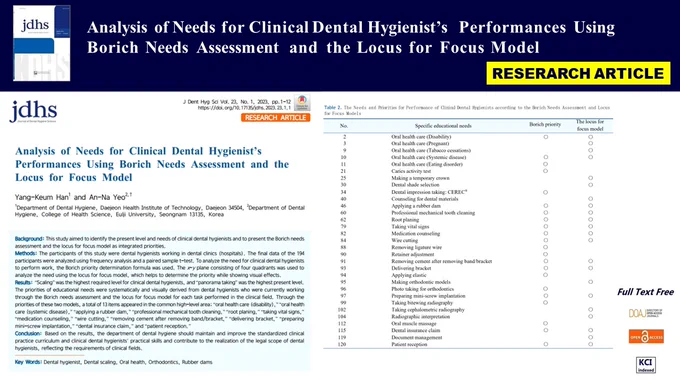Select table row Oral health care (Eating disorder)
This screenshot has height=383, width=680.
pos(468,164)
